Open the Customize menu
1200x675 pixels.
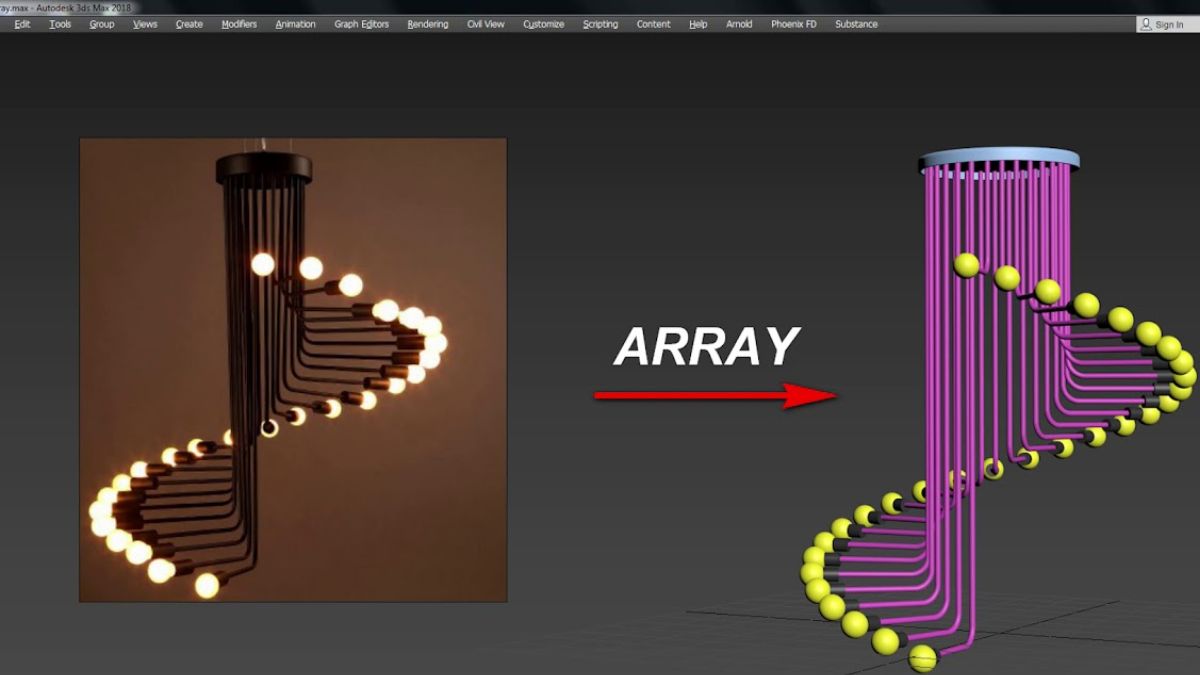coord(543,24)
